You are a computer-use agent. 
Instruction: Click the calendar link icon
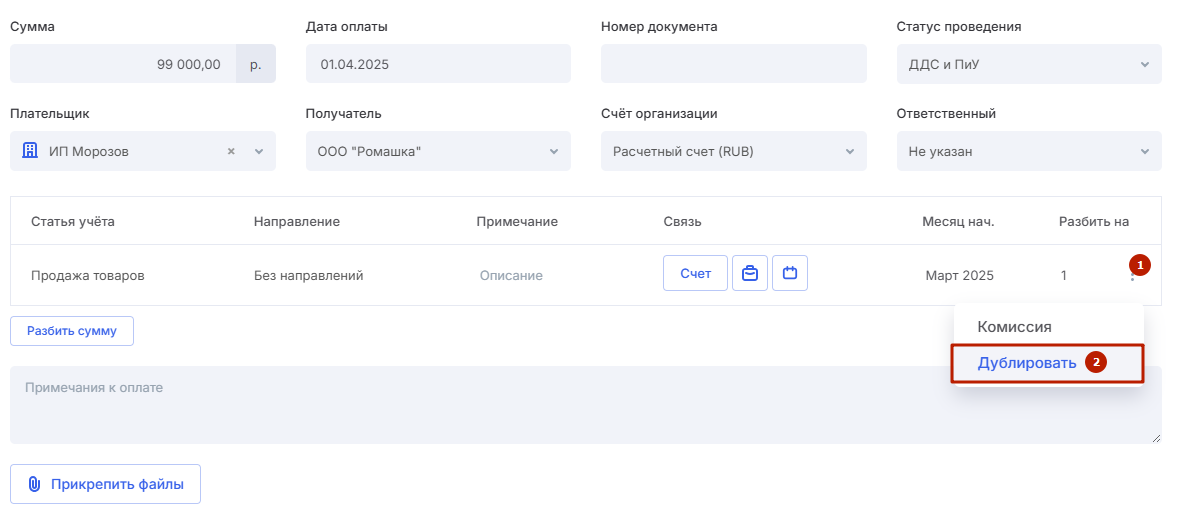790,273
